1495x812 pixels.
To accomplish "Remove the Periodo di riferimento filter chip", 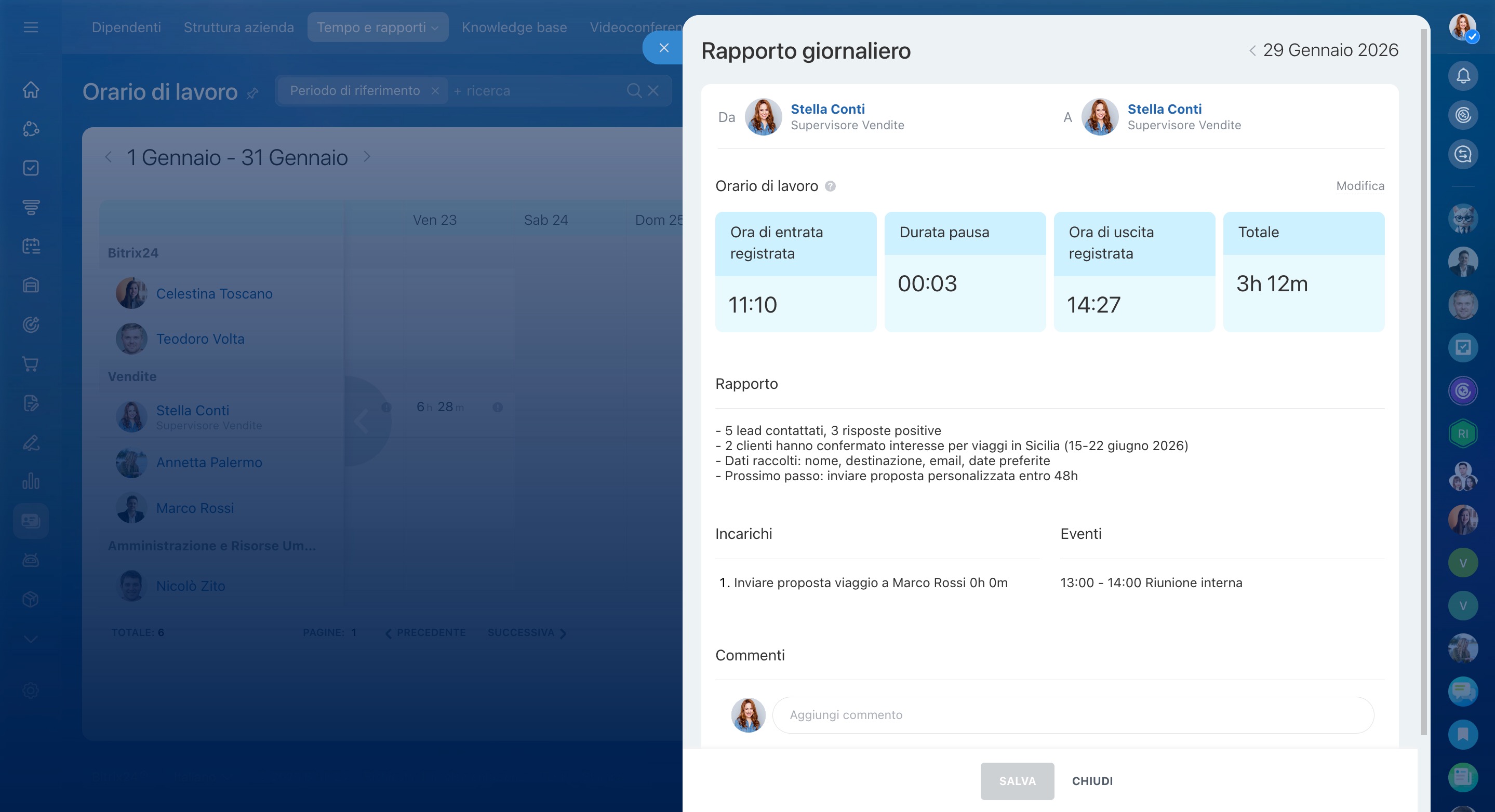I will click(435, 91).
